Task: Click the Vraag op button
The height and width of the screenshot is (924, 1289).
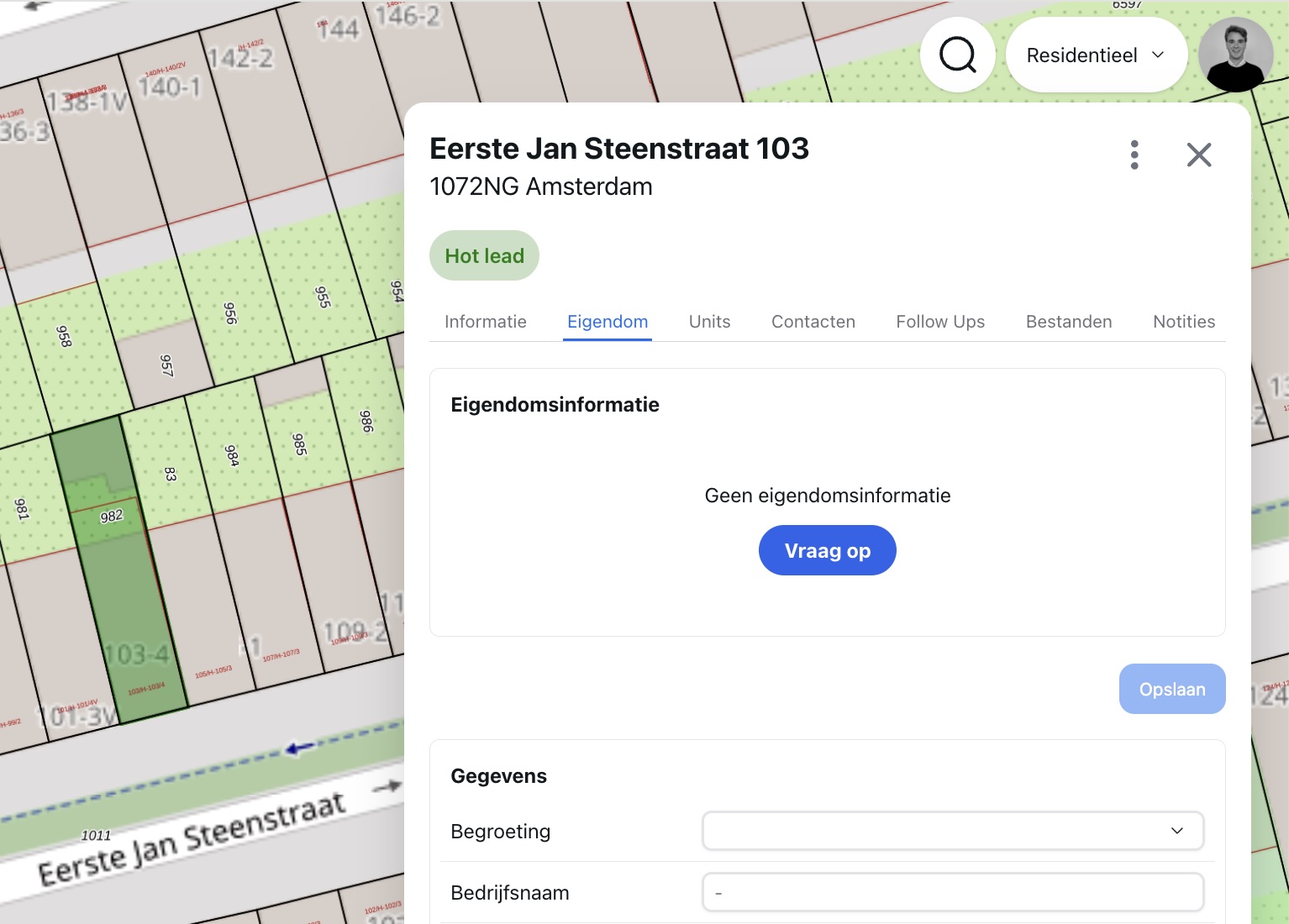Action: tap(827, 550)
